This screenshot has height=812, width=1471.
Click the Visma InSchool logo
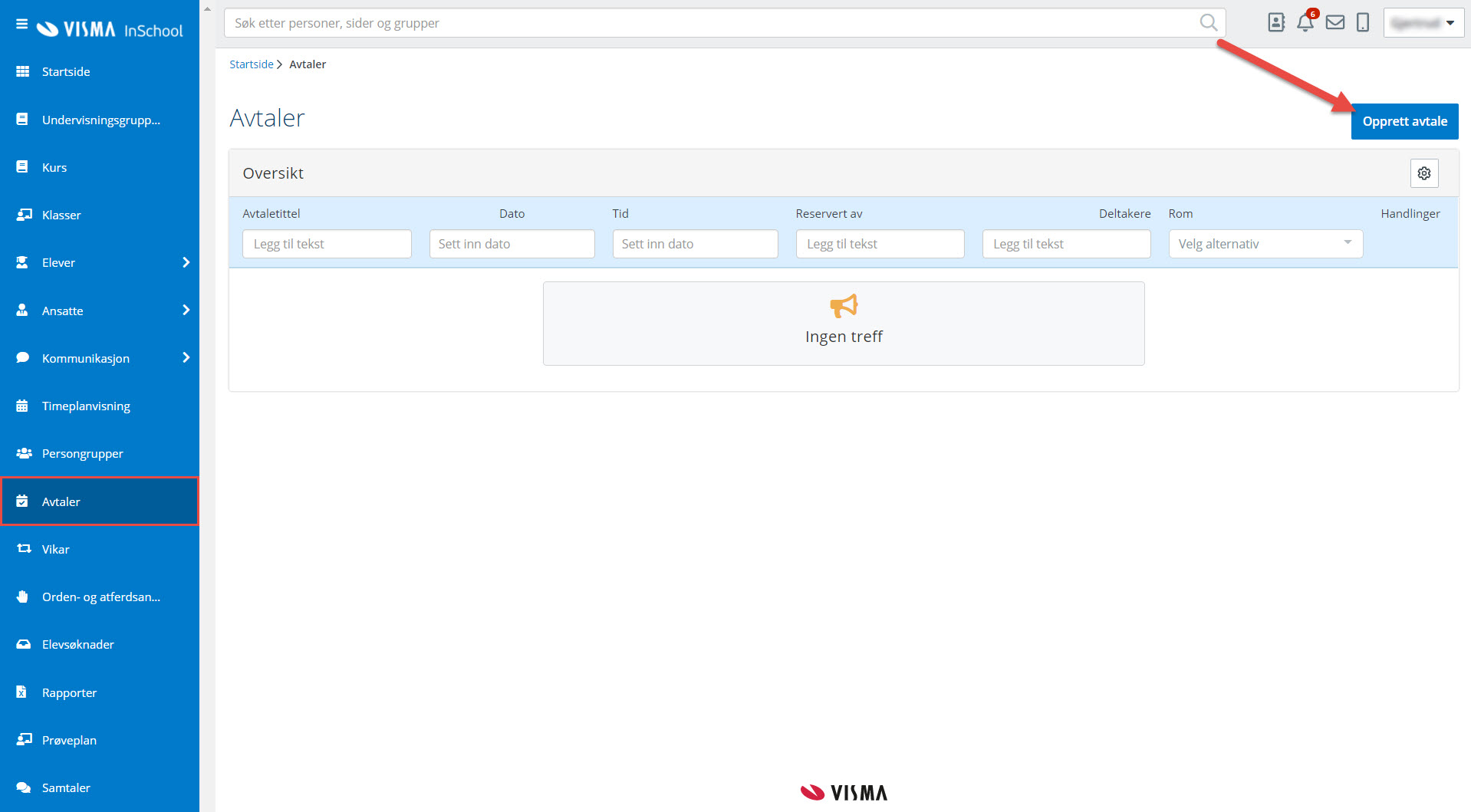[110, 29]
